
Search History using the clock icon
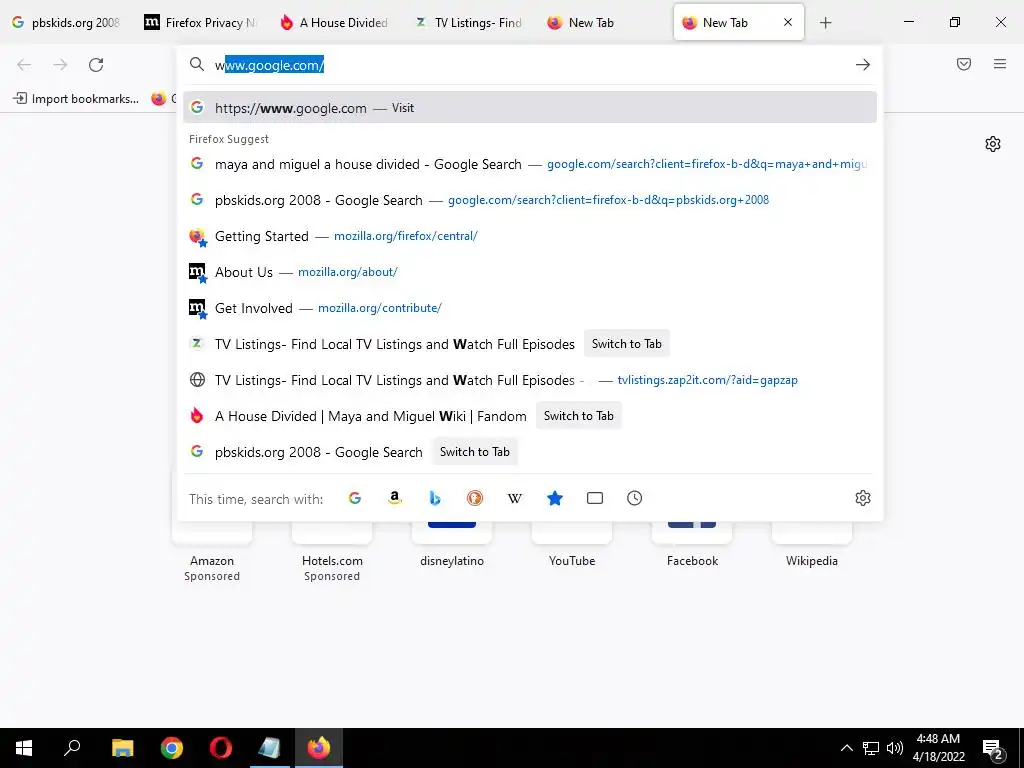(x=635, y=498)
